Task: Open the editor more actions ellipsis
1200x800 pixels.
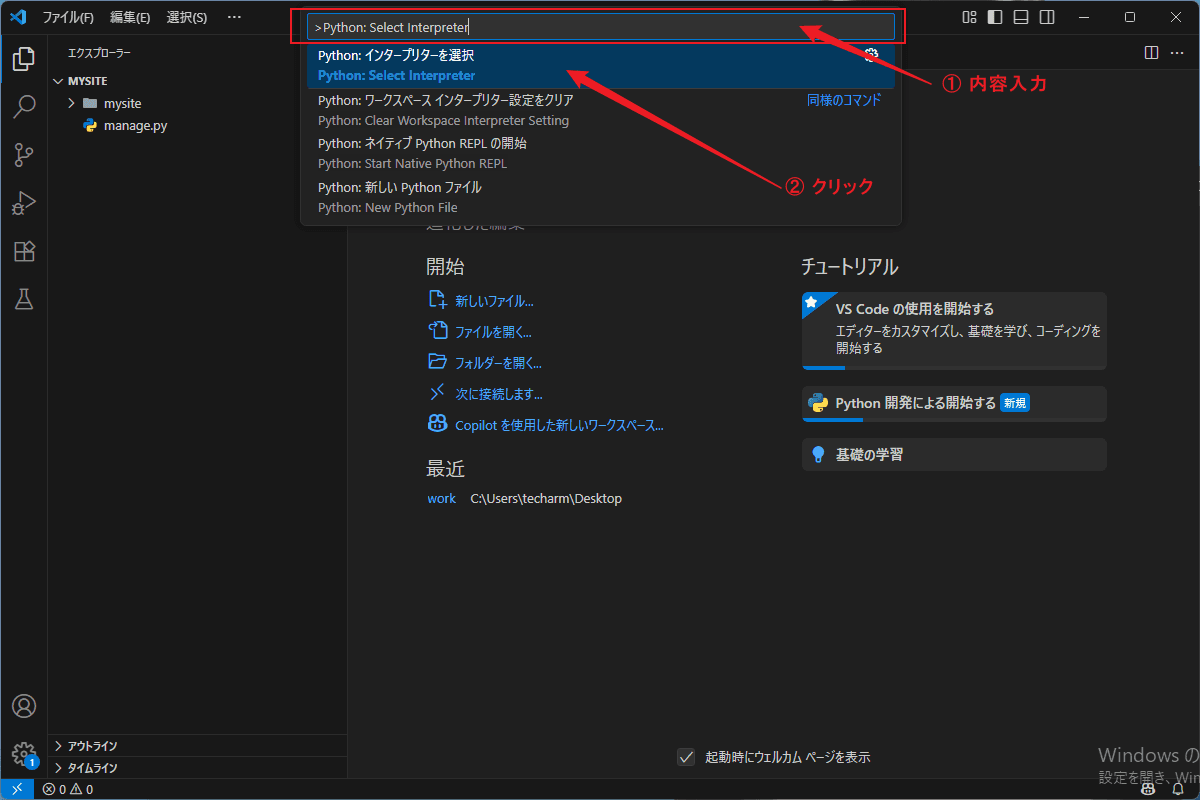Action: click(x=1179, y=52)
